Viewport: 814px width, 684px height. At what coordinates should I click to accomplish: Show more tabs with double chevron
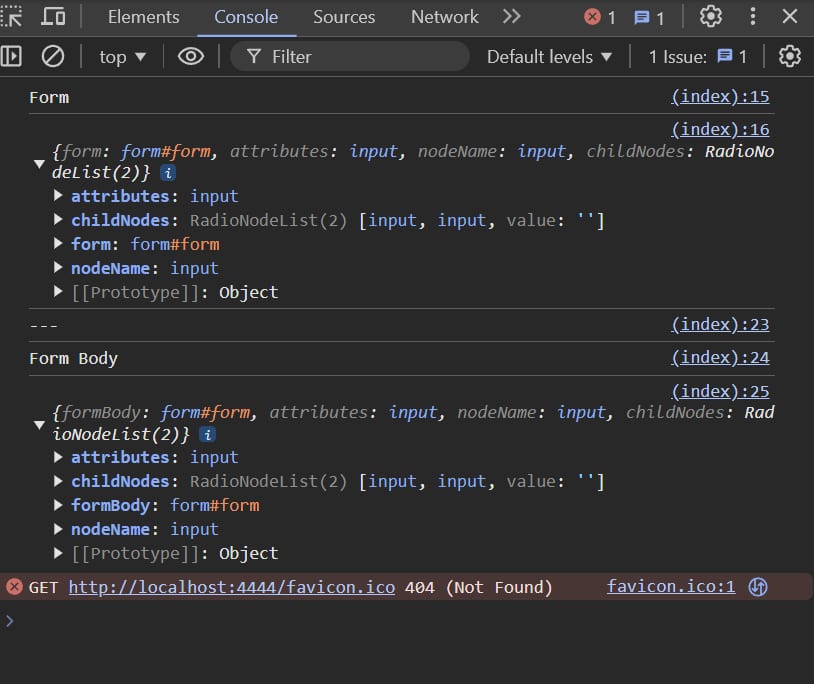pyautogui.click(x=511, y=17)
